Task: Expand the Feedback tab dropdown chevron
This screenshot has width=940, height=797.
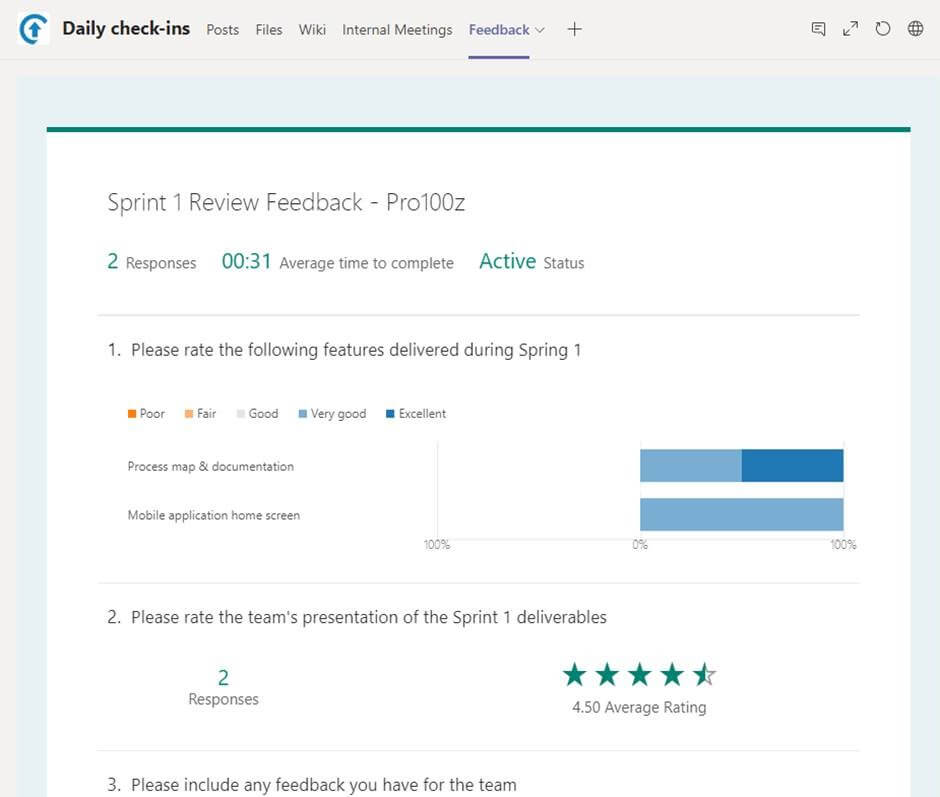Action: (540, 29)
